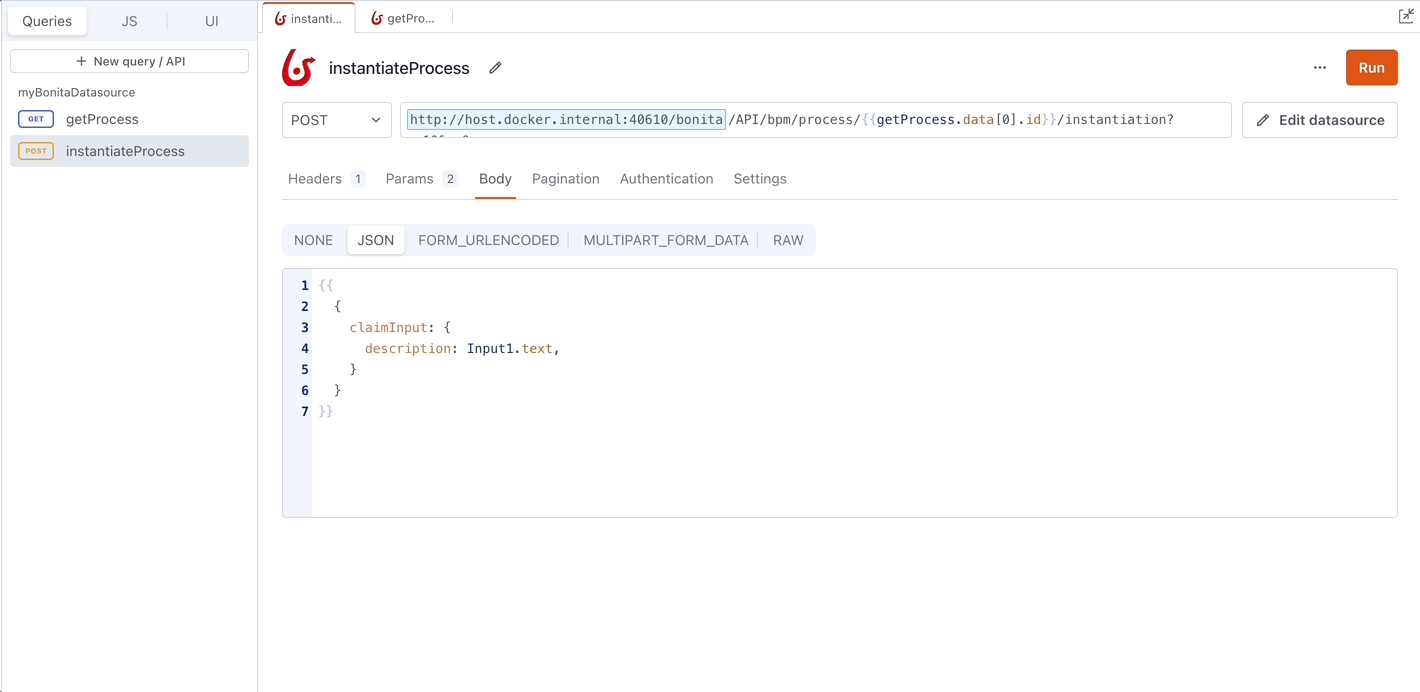Open the POST HTTP method dropdown
This screenshot has width=1420, height=692.
[336, 120]
